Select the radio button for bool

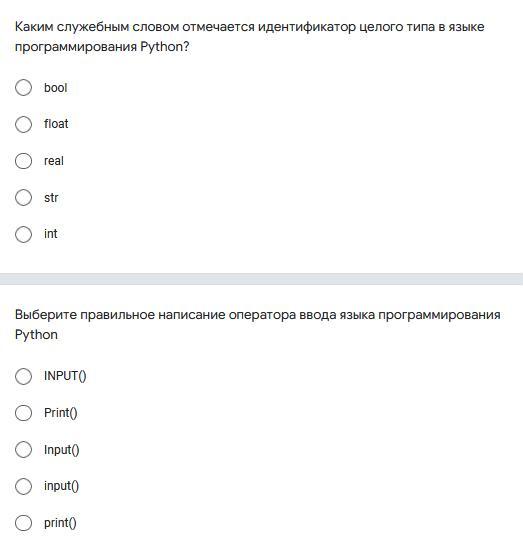click(x=23, y=87)
